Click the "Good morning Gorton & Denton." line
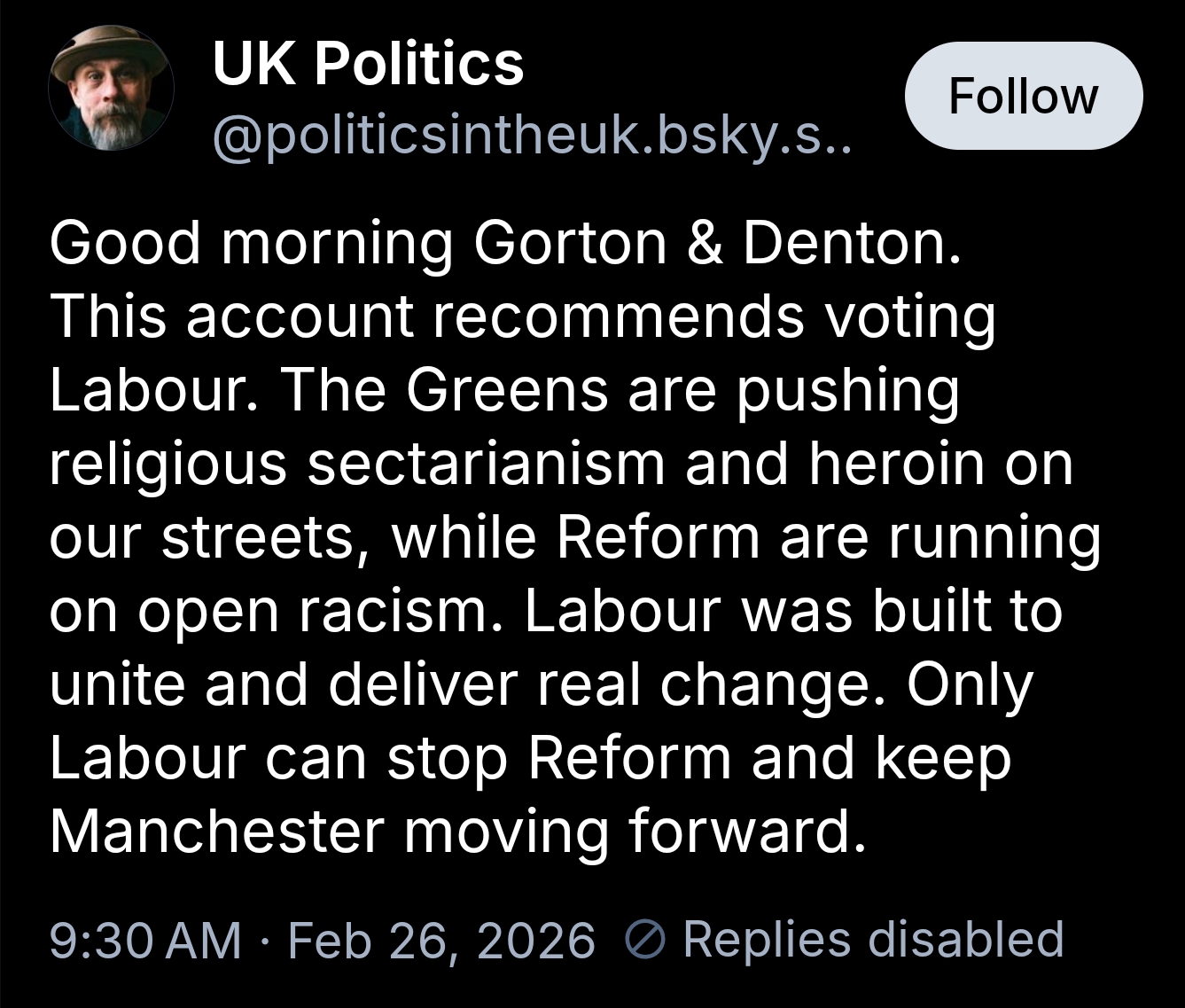 [505, 242]
